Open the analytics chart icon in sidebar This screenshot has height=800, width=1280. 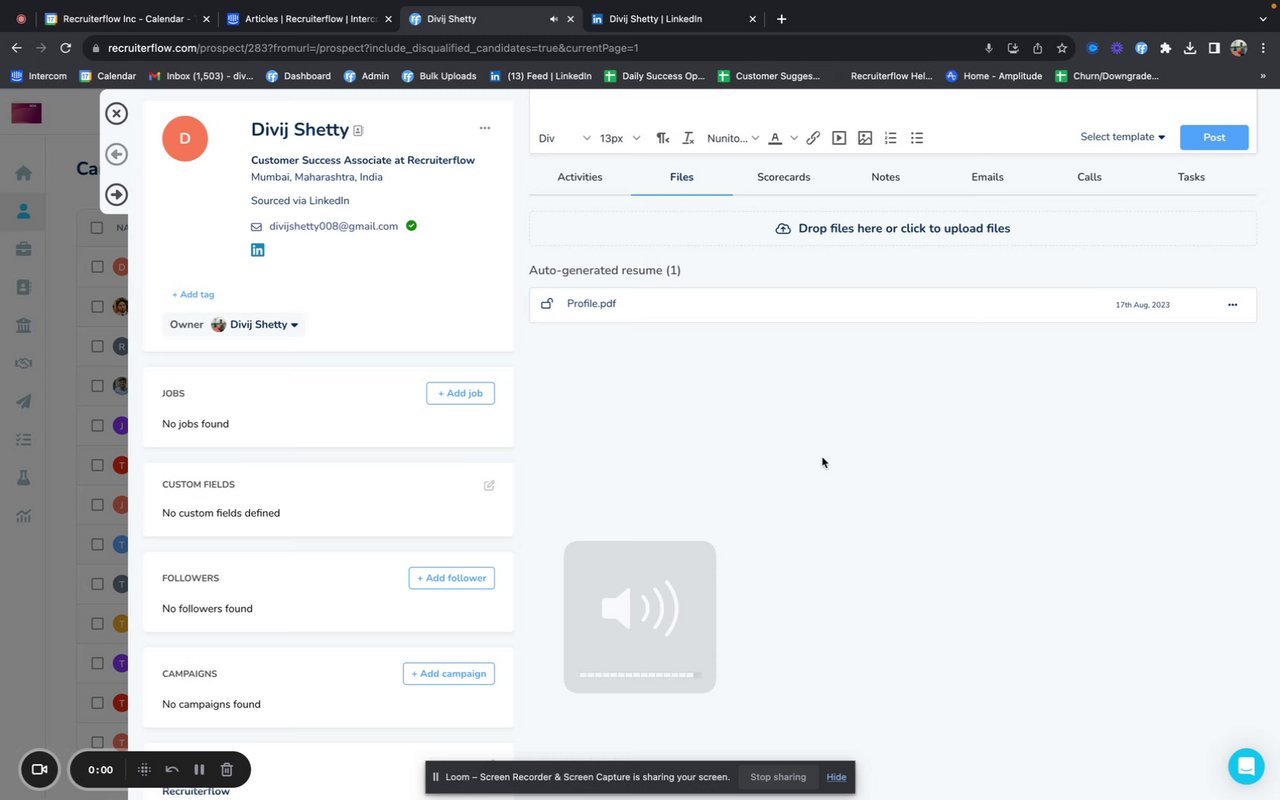24,516
